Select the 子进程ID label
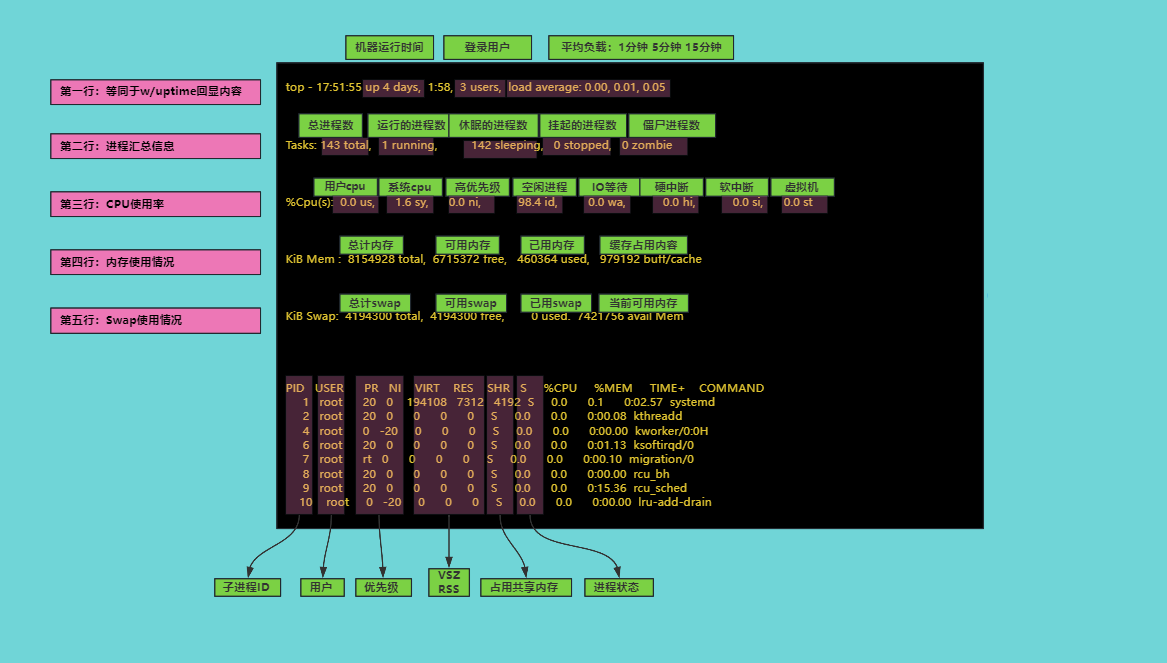The image size is (1167, 663). pyautogui.click(x=248, y=587)
